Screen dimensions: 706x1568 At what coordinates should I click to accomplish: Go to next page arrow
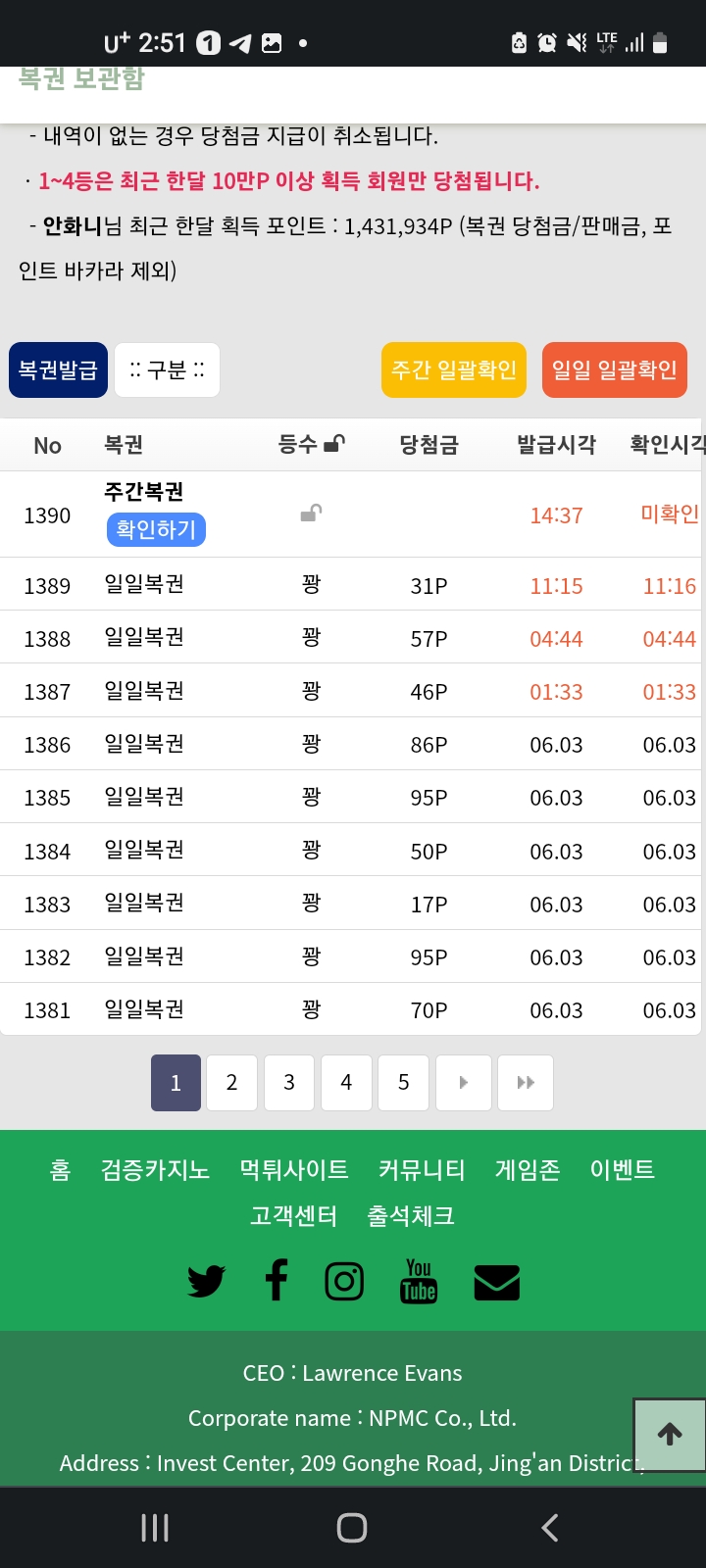[464, 1083]
